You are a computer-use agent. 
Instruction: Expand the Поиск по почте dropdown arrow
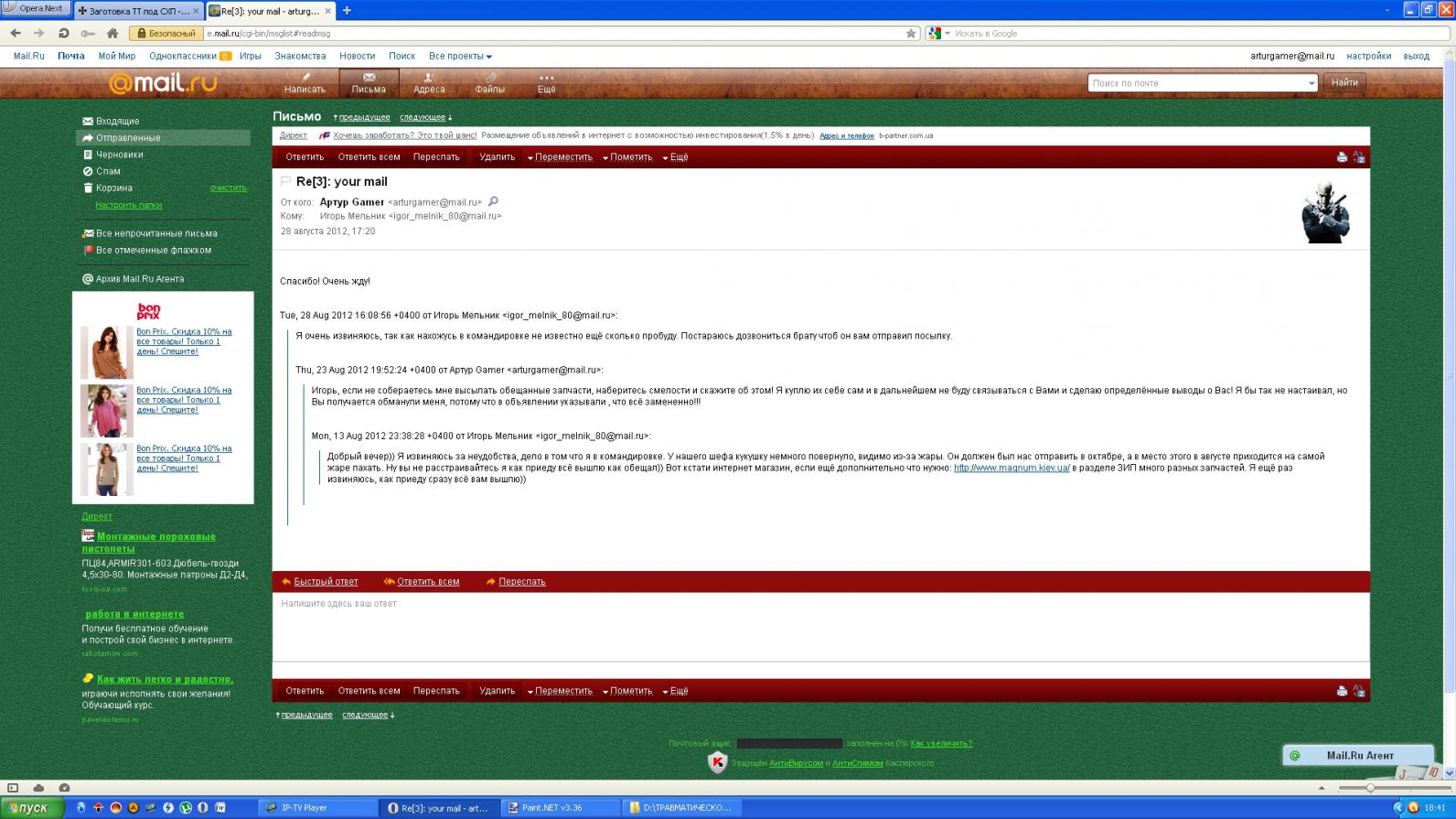pyautogui.click(x=1311, y=83)
